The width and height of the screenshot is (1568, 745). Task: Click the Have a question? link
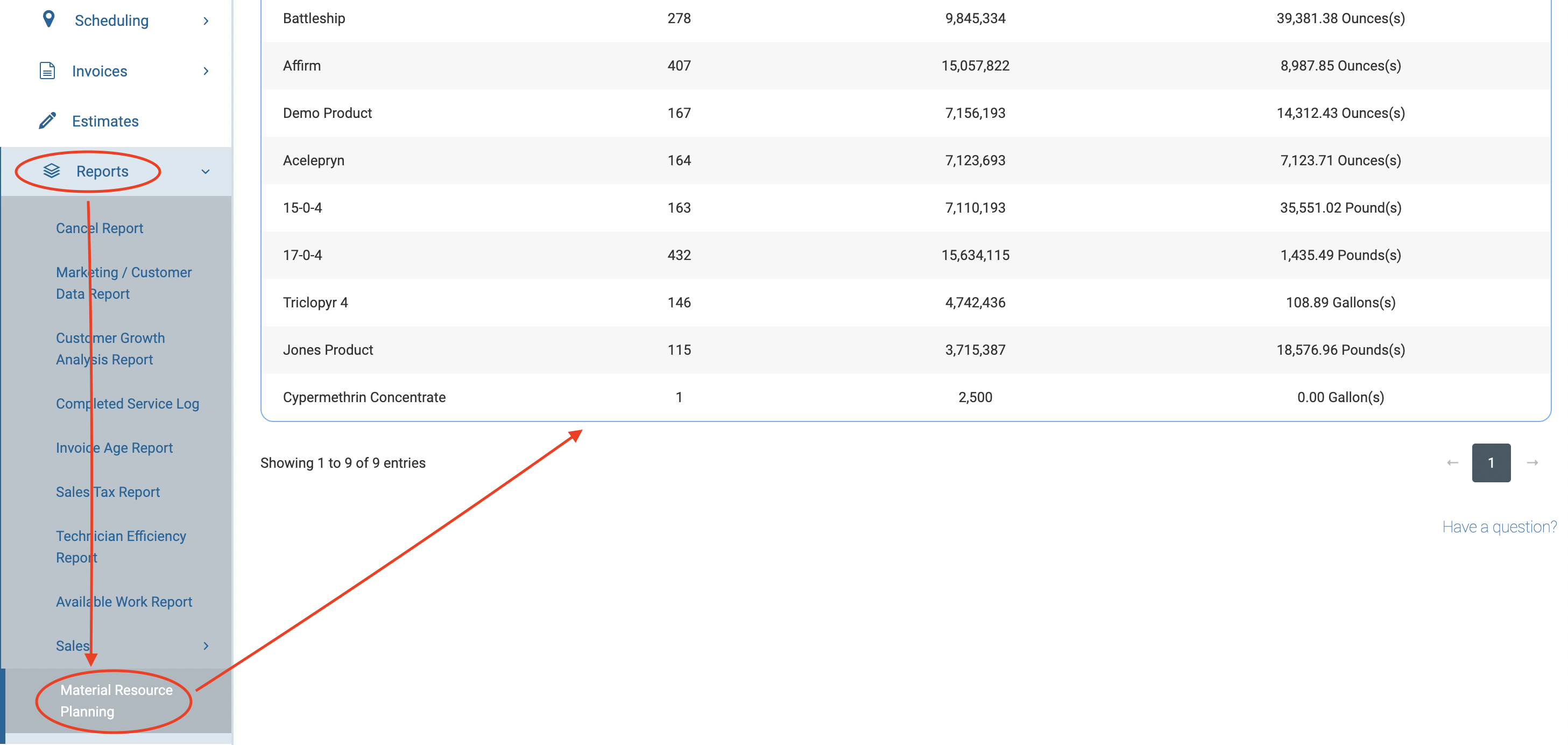pos(1499,527)
